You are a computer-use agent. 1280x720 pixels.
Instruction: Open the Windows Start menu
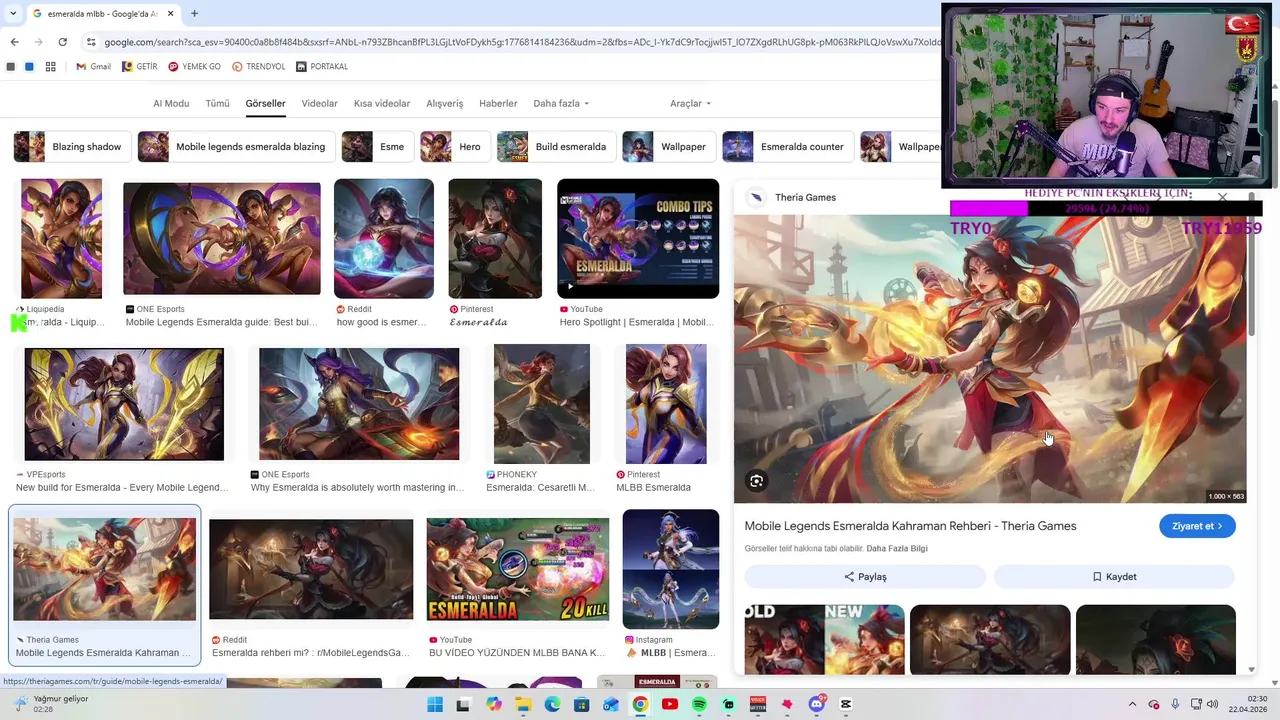point(435,704)
